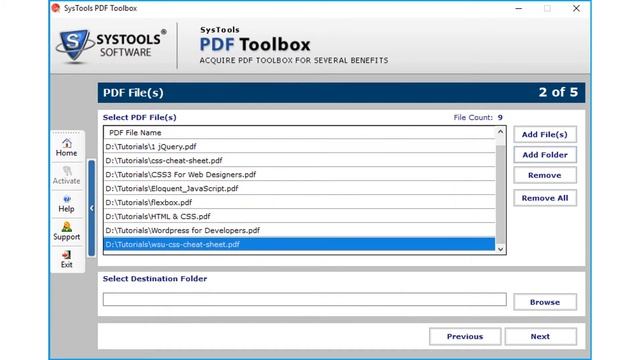Image resolution: width=640 pixels, height=360 pixels.
Task: Select the Eloquent_JavaScript.pdf row
Action: (300, 188)
